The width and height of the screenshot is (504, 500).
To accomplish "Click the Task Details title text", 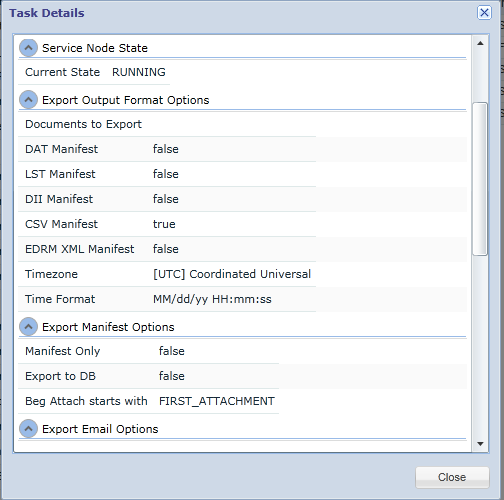I will coord(47,13).
